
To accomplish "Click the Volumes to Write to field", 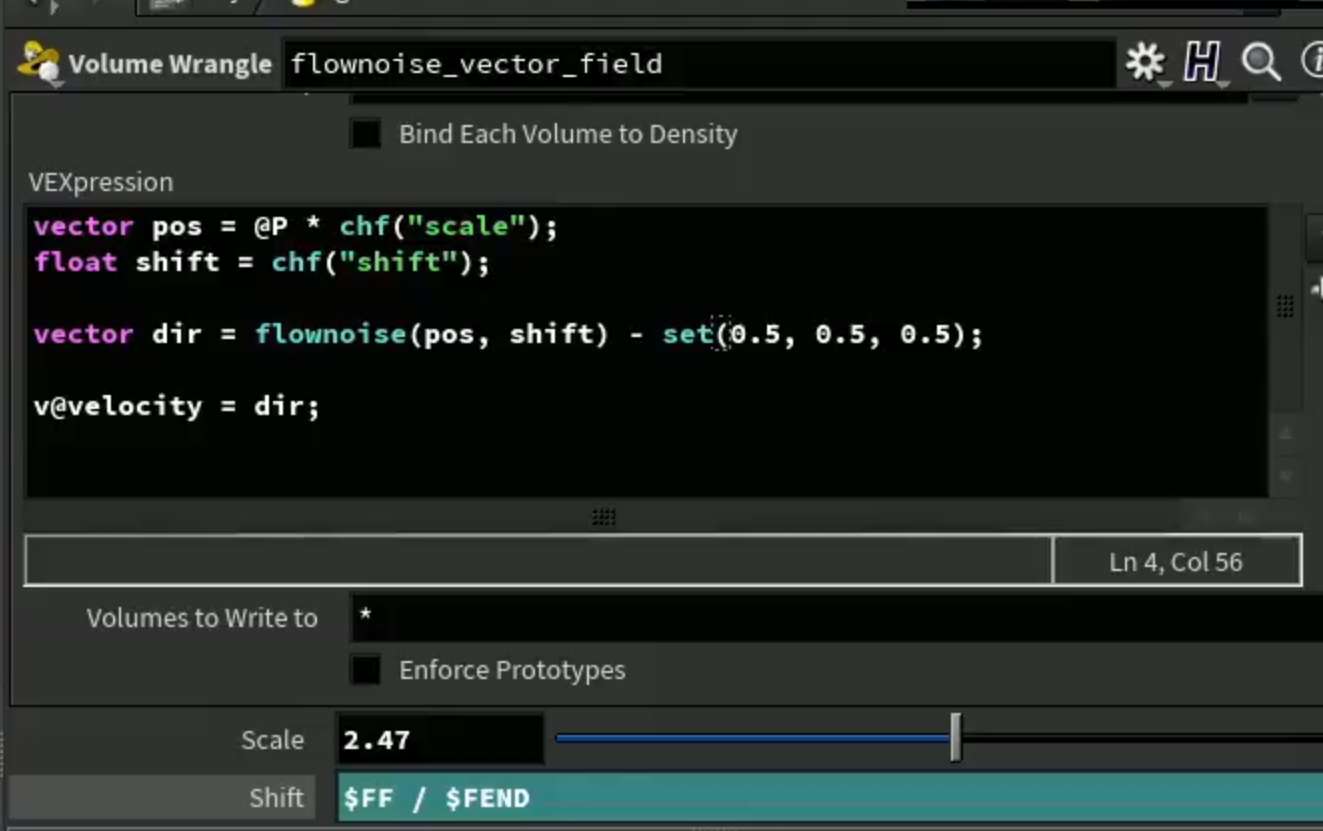I will click(x=836, y=617).
